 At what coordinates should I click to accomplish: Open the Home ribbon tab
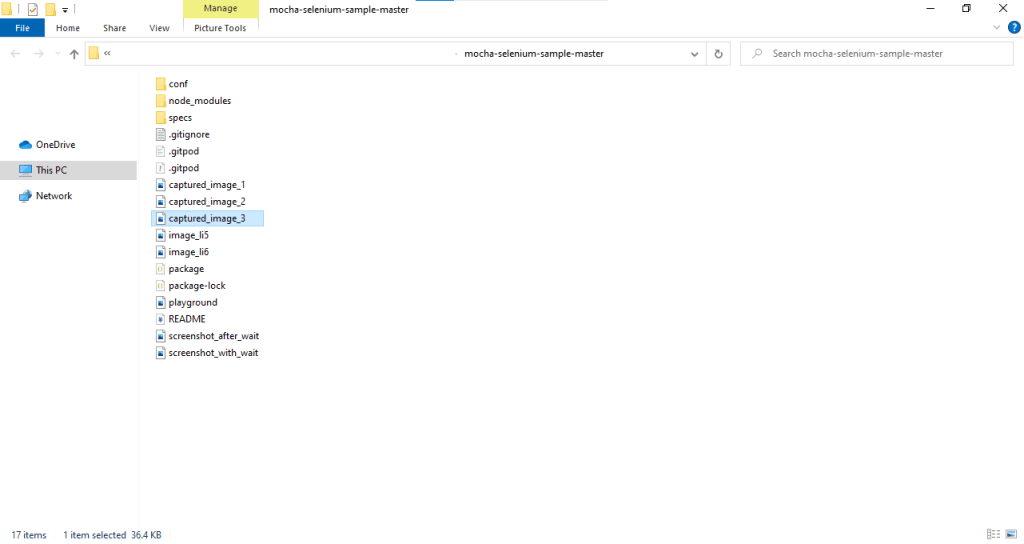pos(68,28)
